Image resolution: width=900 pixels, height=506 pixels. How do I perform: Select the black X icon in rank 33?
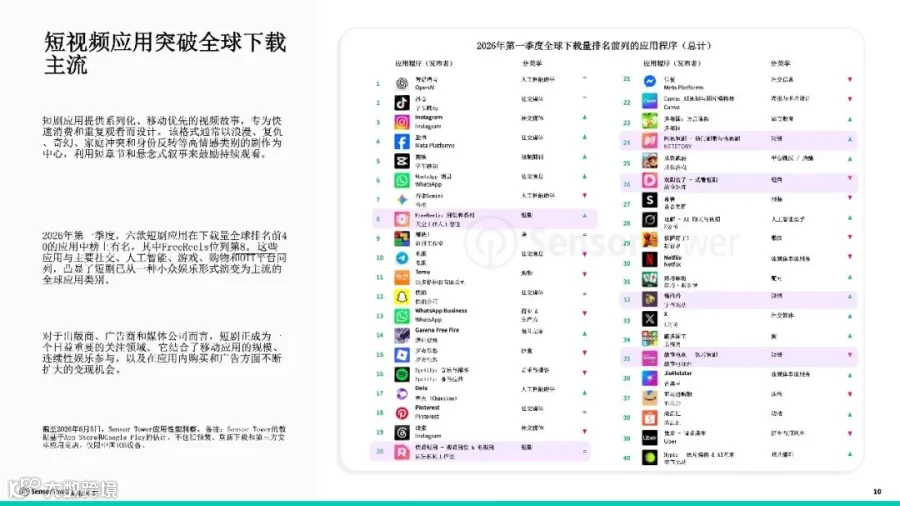(650, 319)
